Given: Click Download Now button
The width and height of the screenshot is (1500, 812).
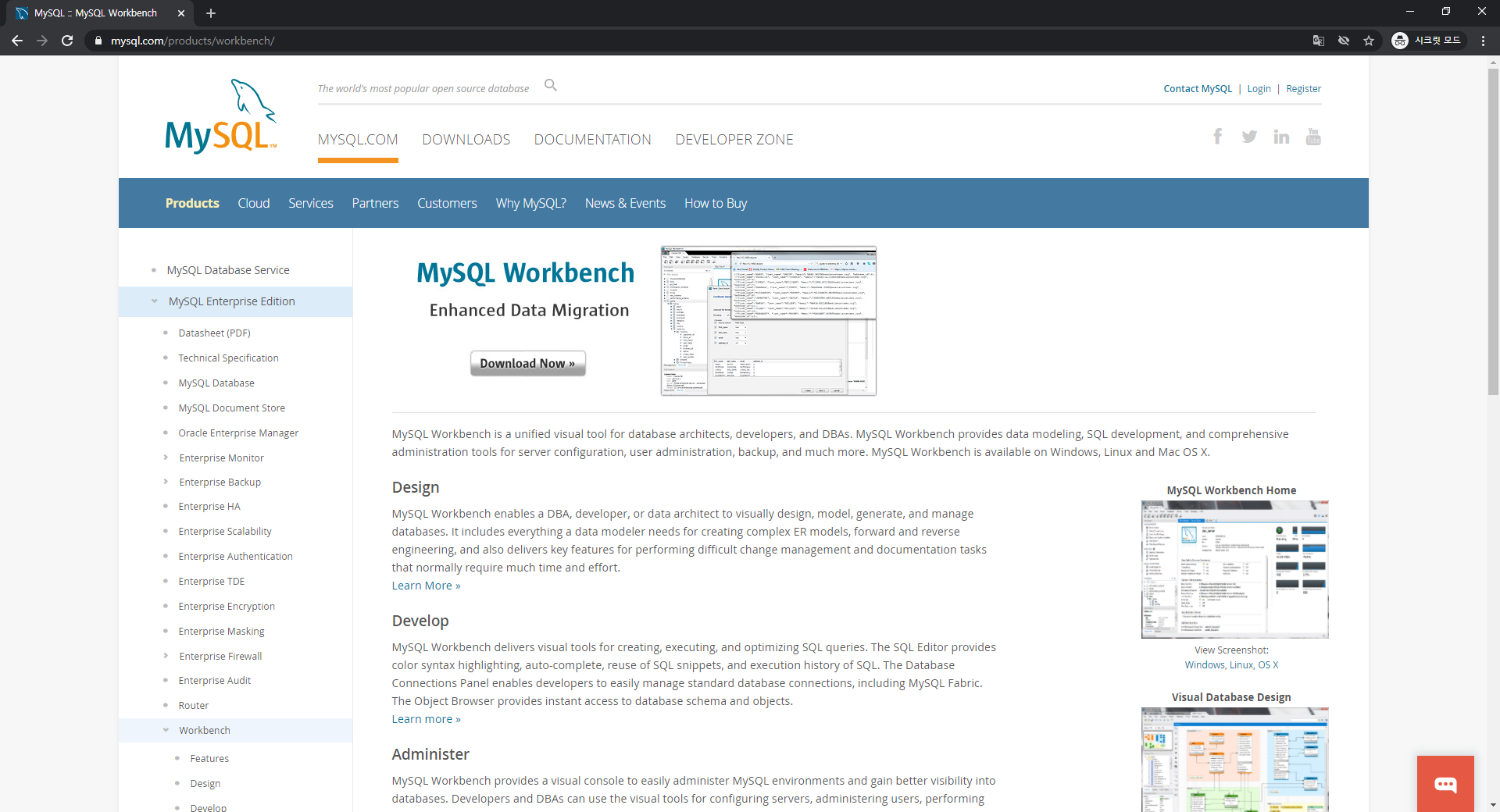Looking at the screenshot, I should coord(528,363).
